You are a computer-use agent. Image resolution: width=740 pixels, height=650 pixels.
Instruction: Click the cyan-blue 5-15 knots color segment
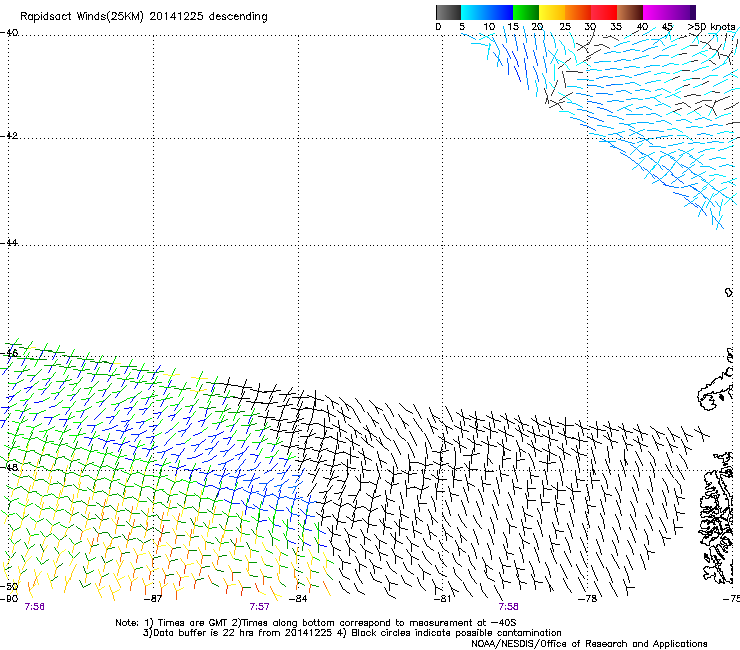tap(487, 12)
